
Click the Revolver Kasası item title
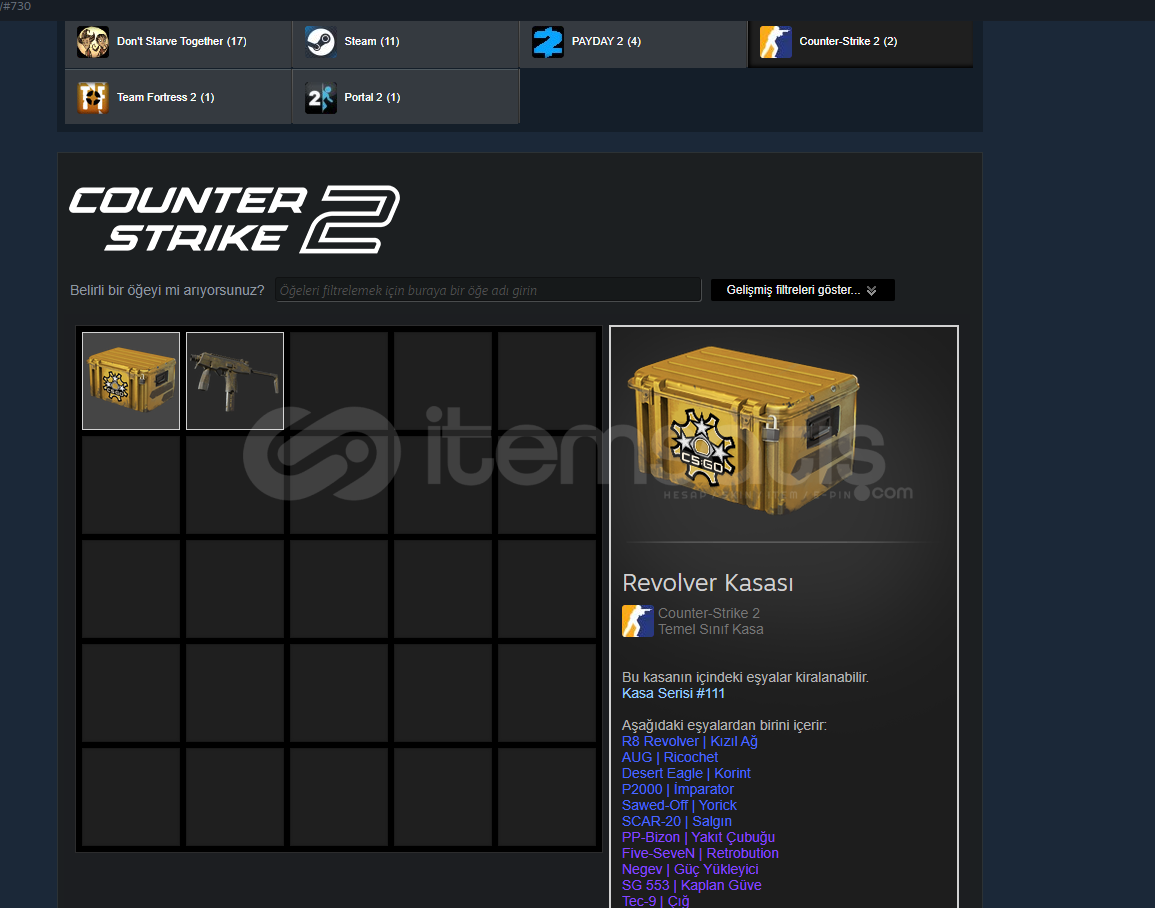click(x=708, y=583)
